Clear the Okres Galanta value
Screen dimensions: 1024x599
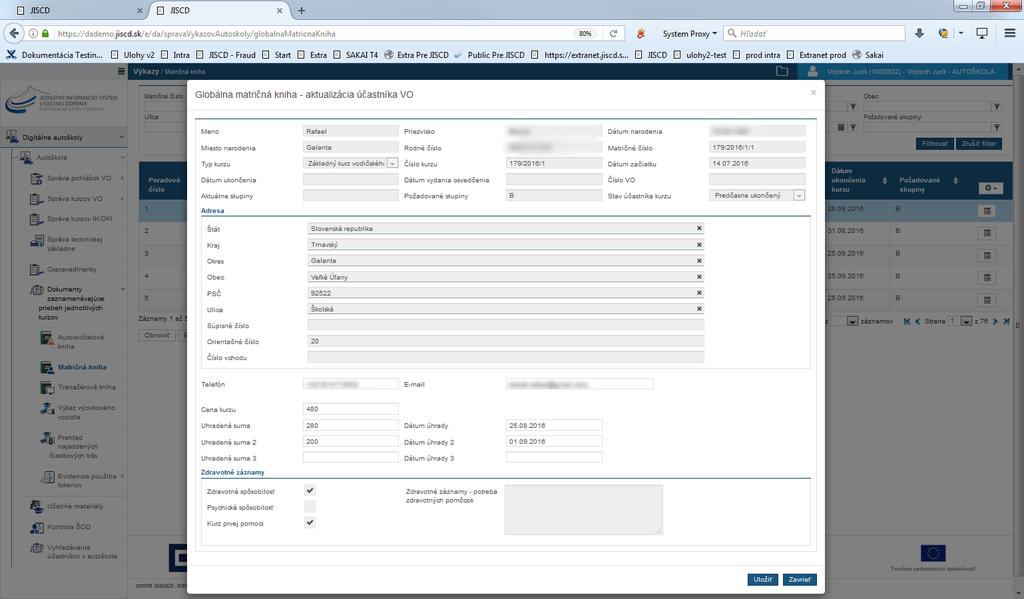pos(699,261)
